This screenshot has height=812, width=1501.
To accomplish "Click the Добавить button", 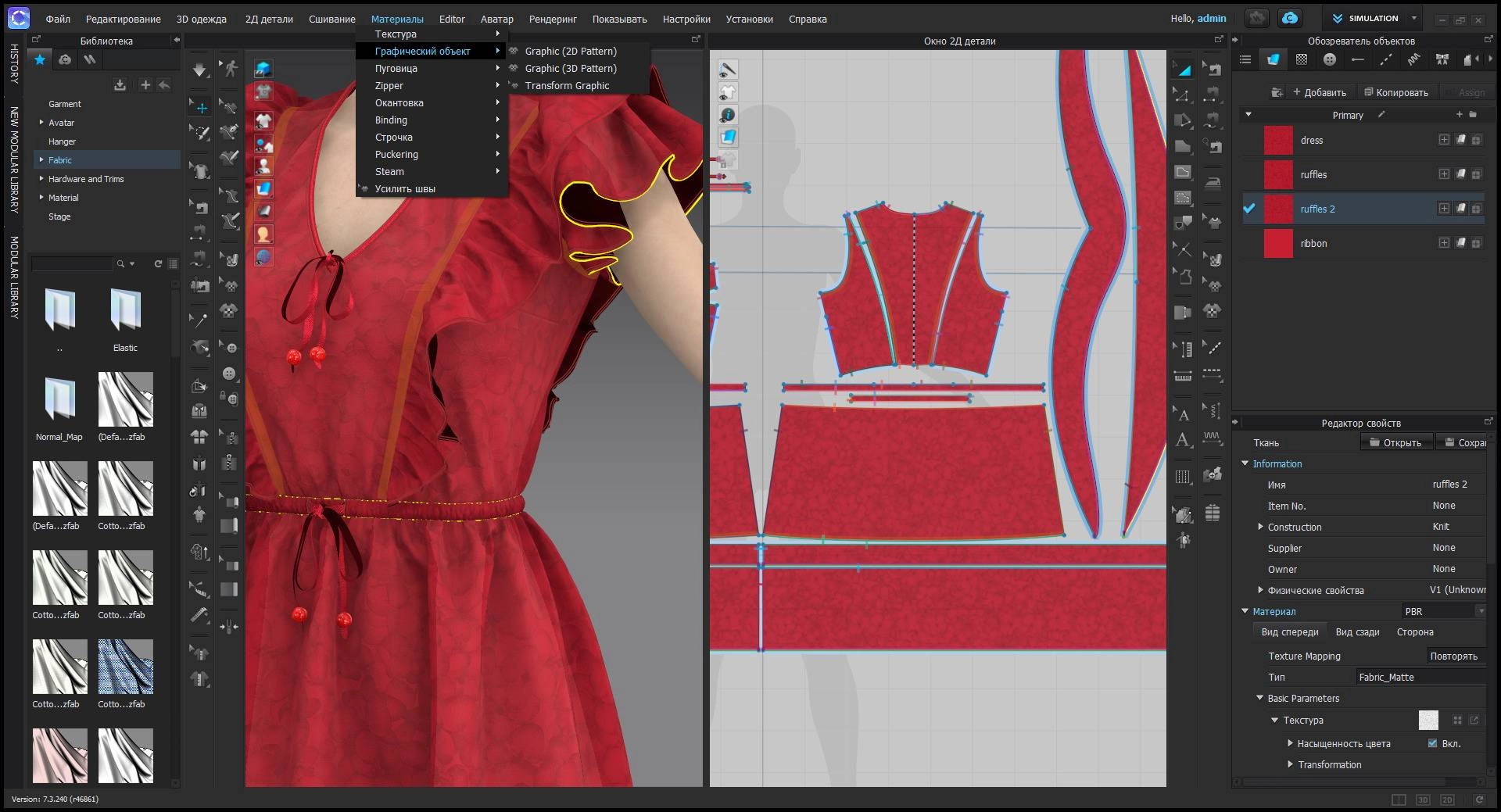I will click(1319, 92).
